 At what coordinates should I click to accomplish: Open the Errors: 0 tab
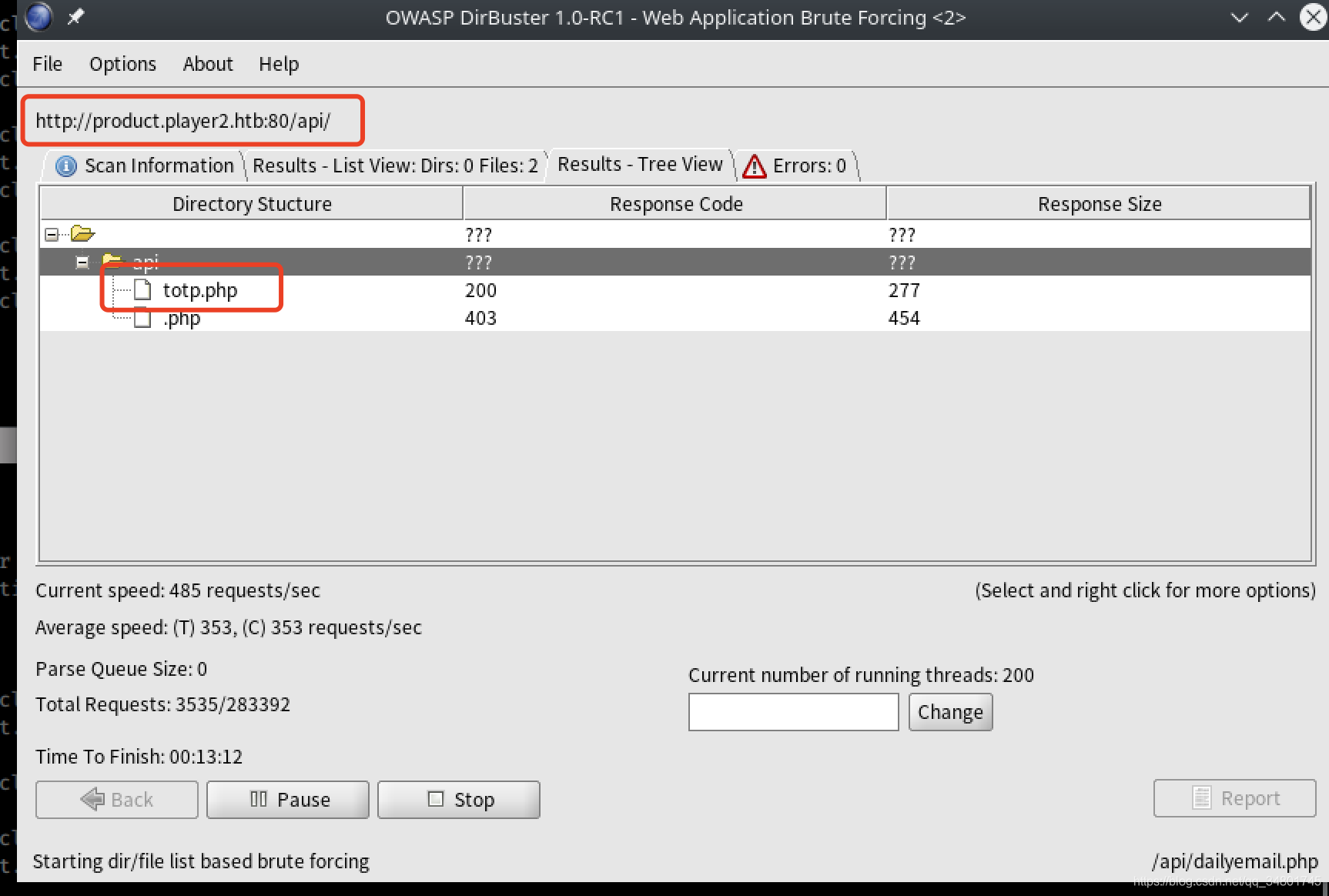(796, 165)
